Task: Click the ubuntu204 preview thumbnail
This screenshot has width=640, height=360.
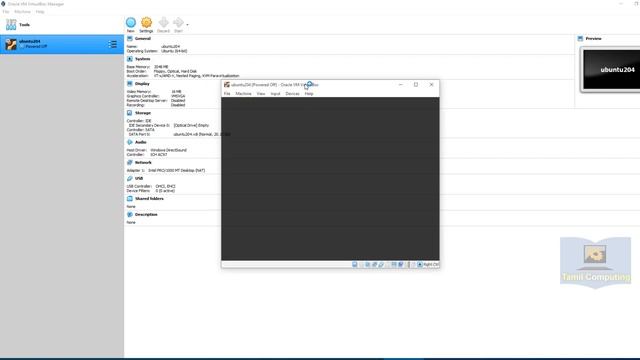Action: (x=611, y=69)
